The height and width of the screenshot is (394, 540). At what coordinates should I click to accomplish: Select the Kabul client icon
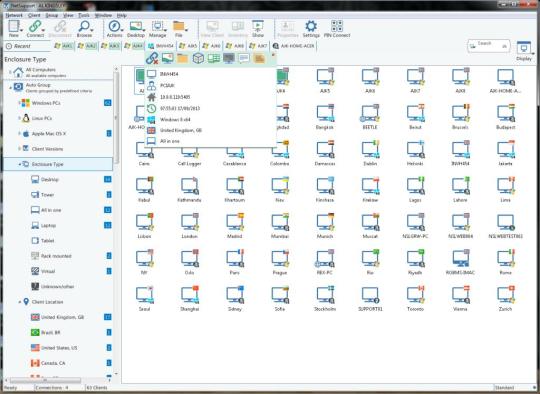(144, 186)
